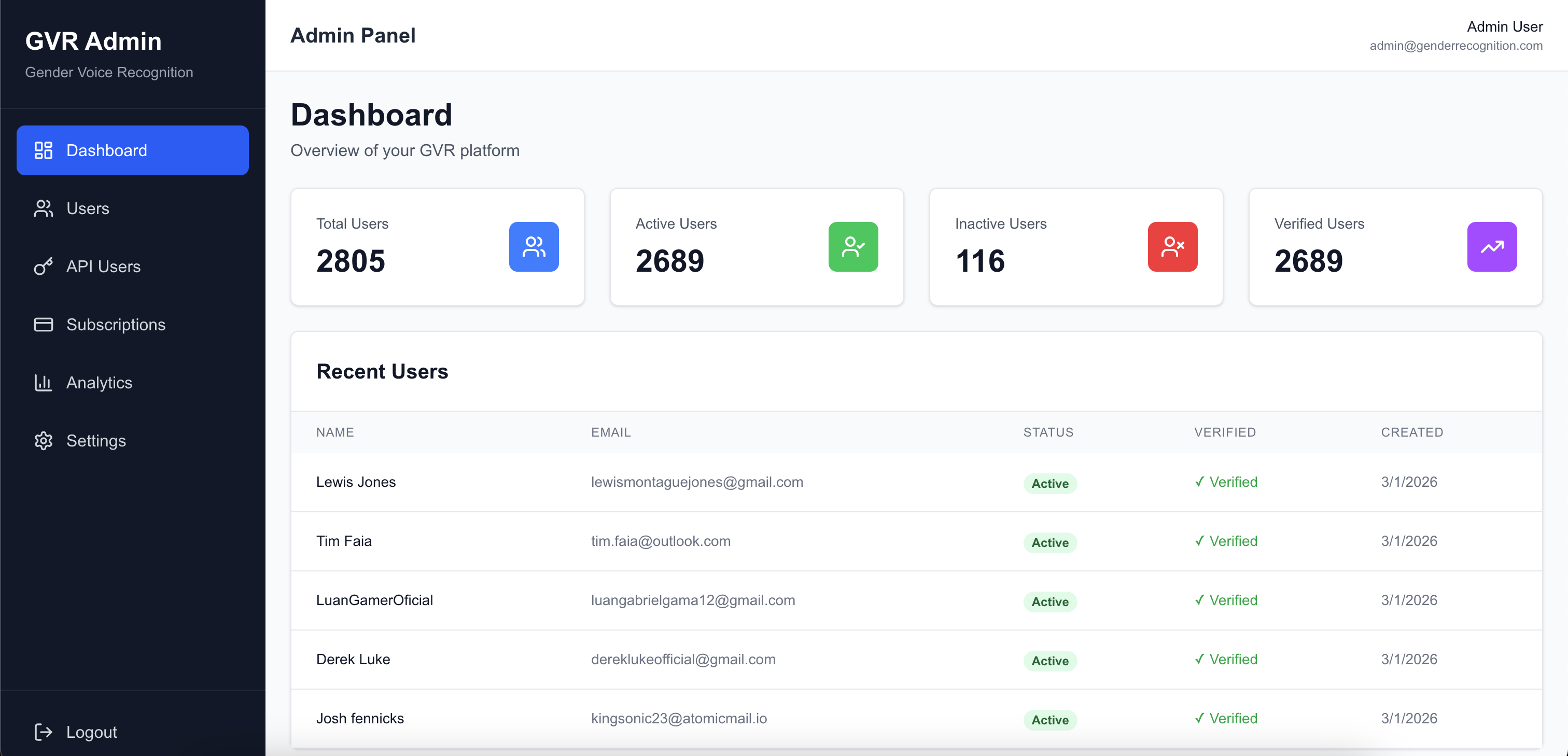
Task: Click the red Inactive Users icon
Action: [1172, 246]
